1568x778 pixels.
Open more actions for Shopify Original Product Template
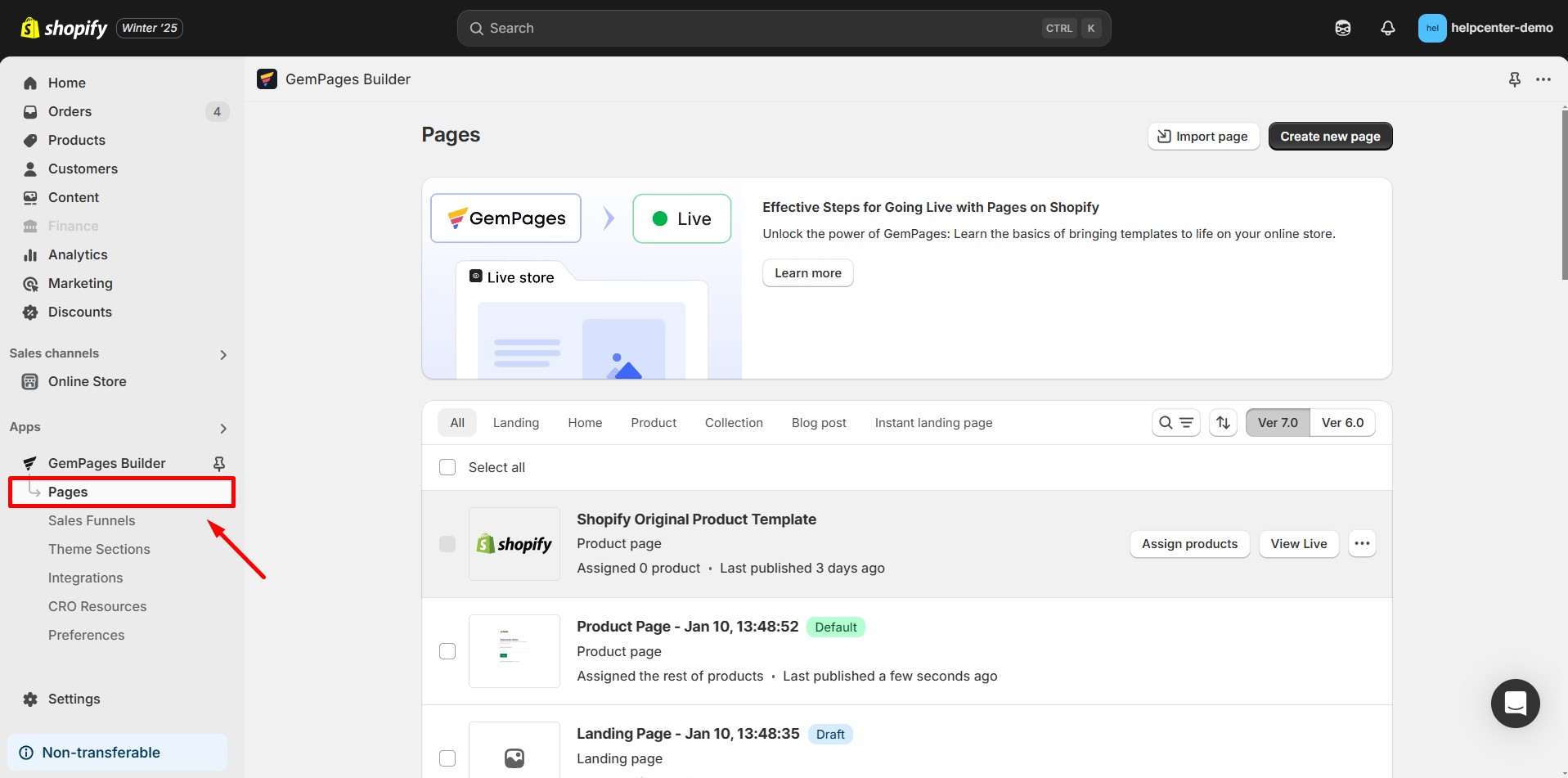(1361, 544)
